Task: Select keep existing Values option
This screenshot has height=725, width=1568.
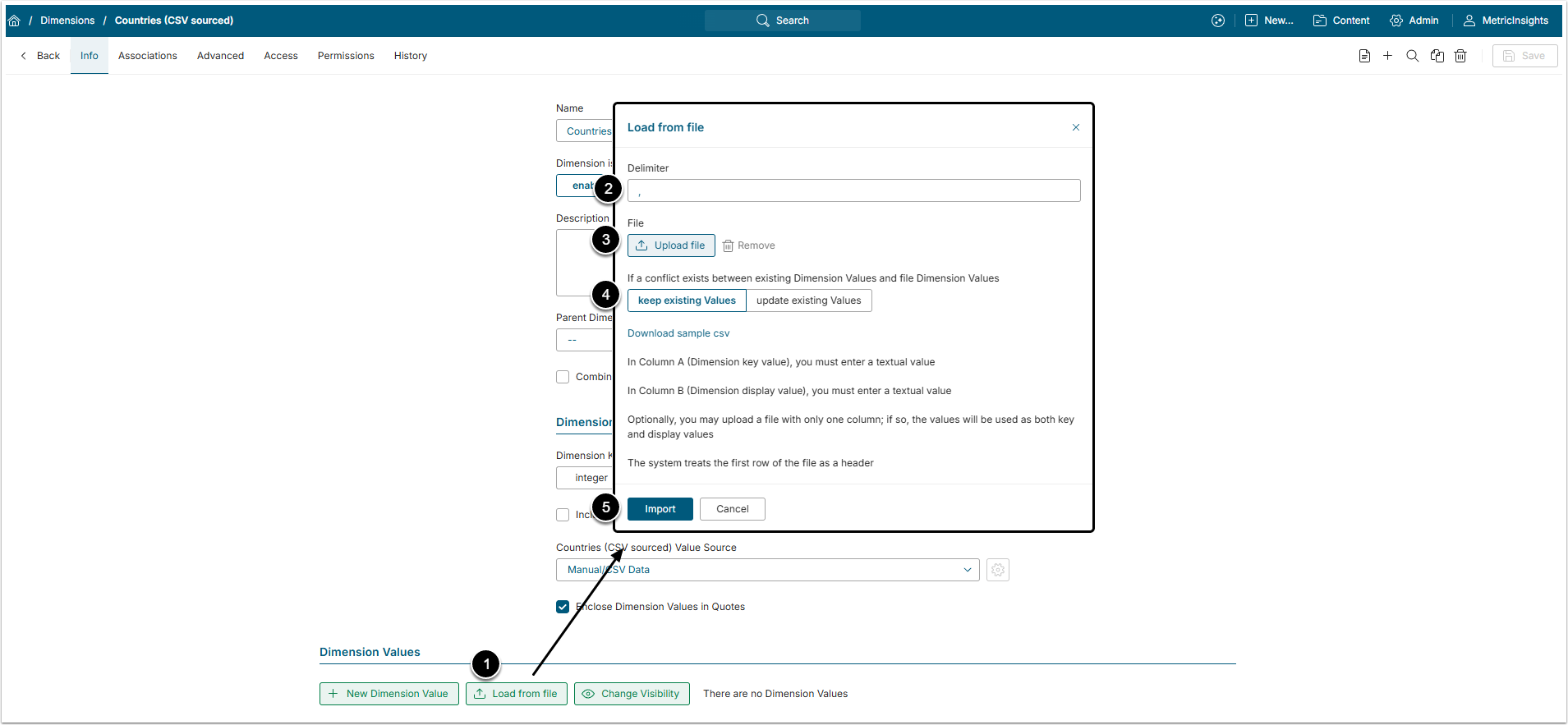Action: coord(687,301)
